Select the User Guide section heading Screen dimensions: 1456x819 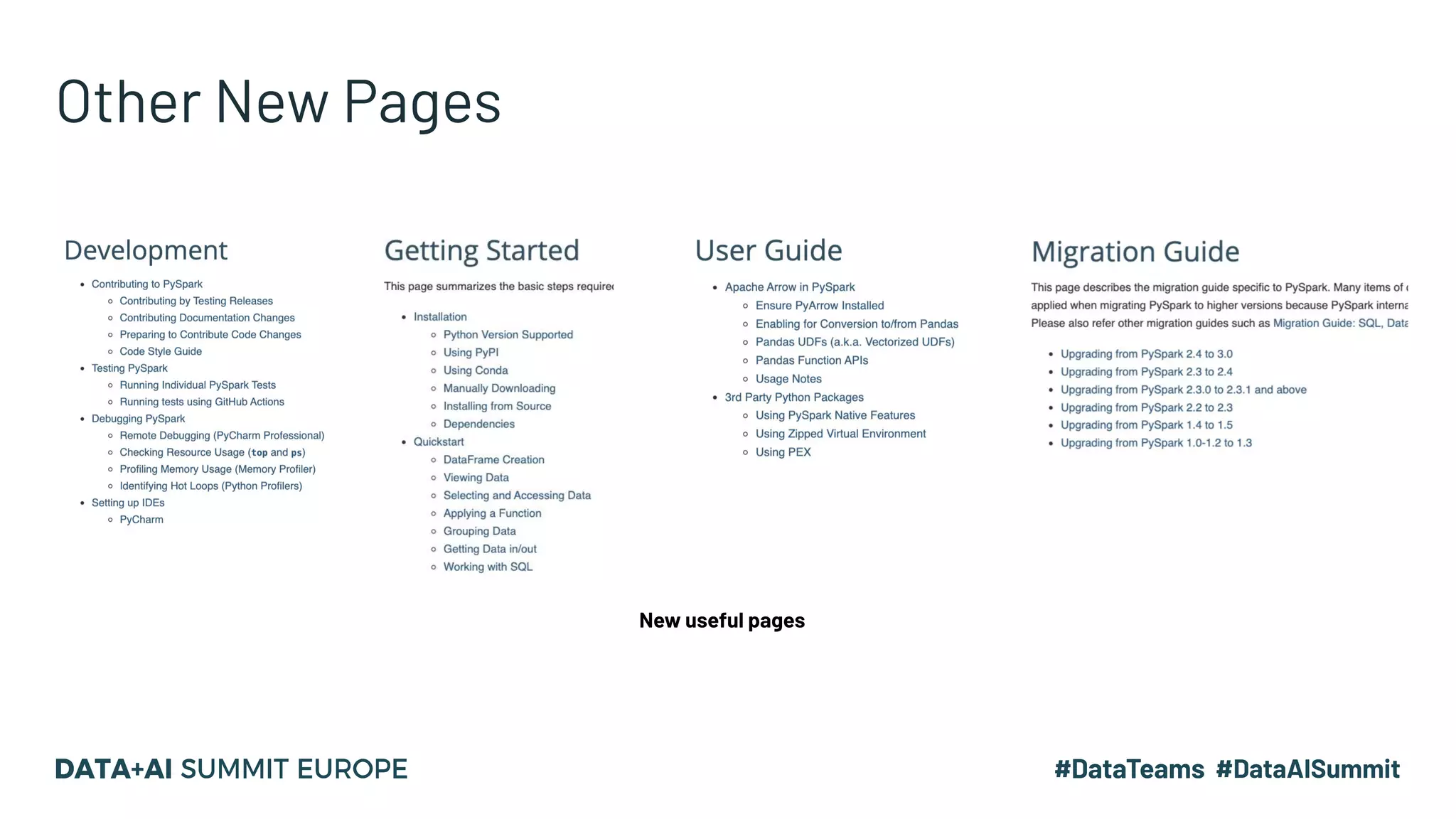pyautogui.click(x=769, y=250)
